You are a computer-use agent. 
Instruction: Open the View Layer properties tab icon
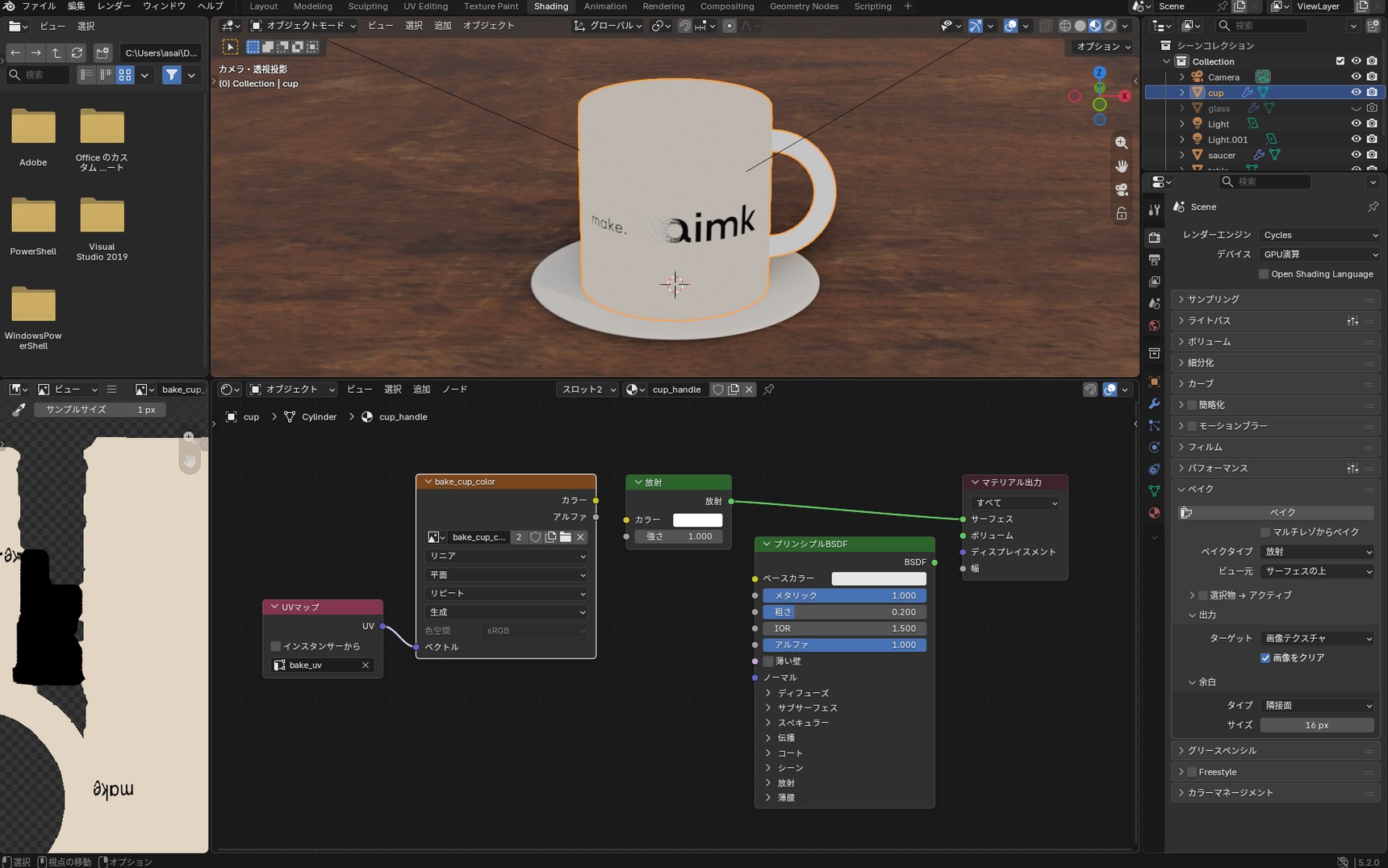click(1154, 282)
